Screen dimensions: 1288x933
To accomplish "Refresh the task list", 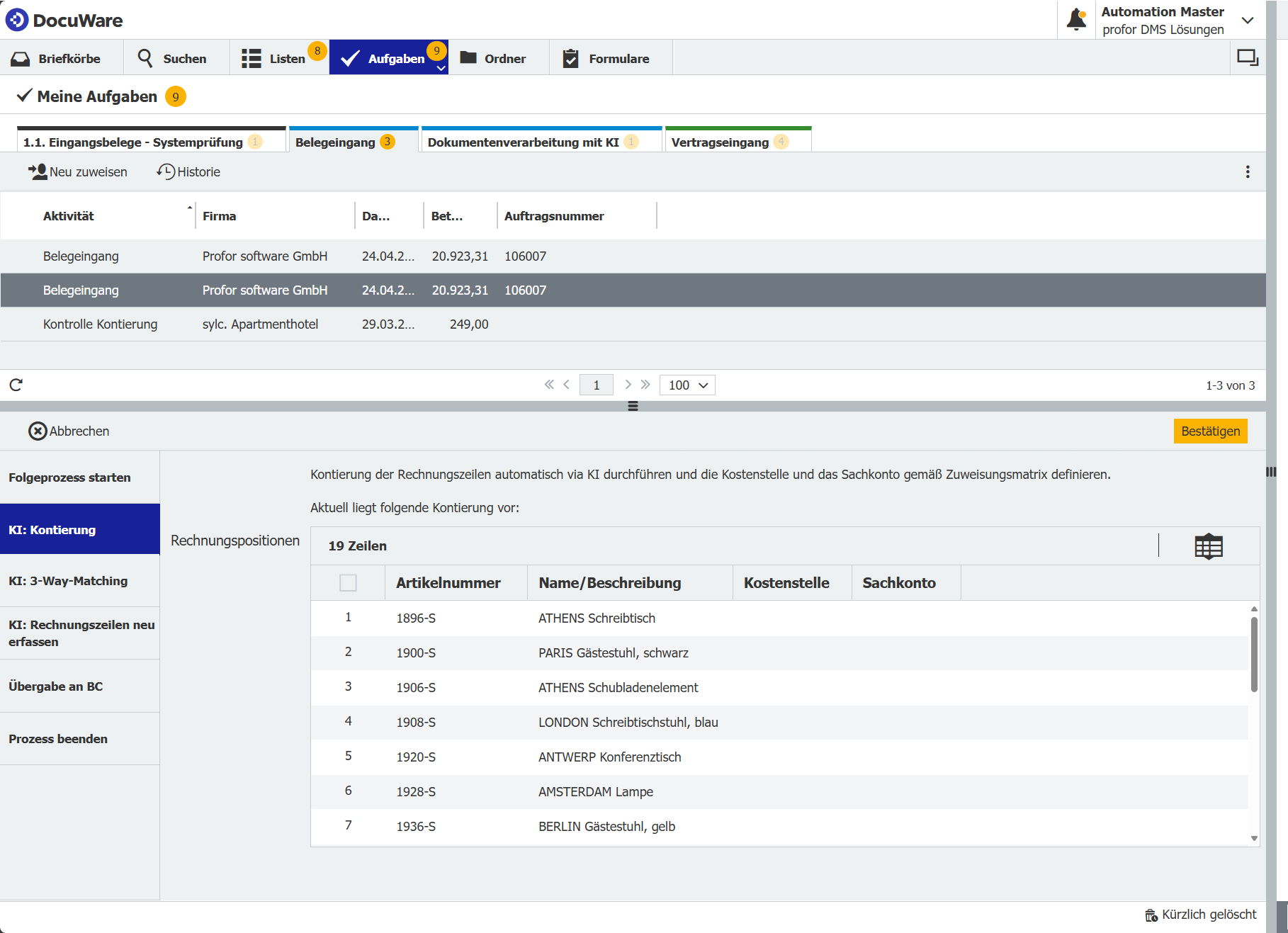I will [x=16, y=385].
